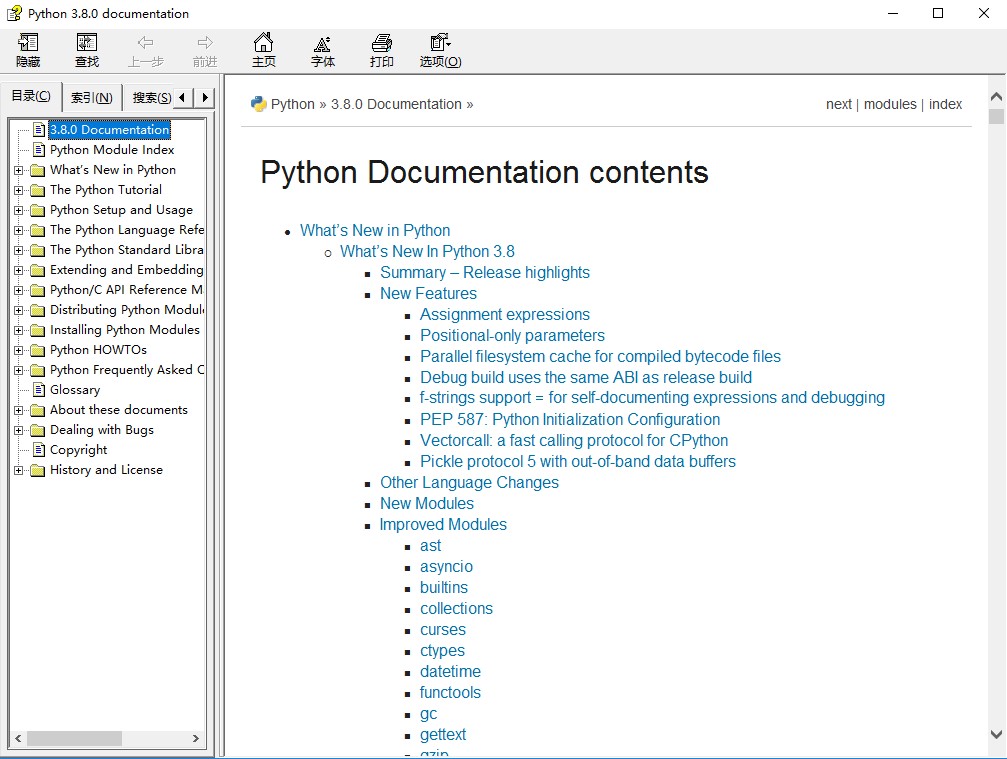The height and width of the screenshot is (759, 1007).
Task: Switch to the Search (搜索) tab
Action: (x=152, y=98)
